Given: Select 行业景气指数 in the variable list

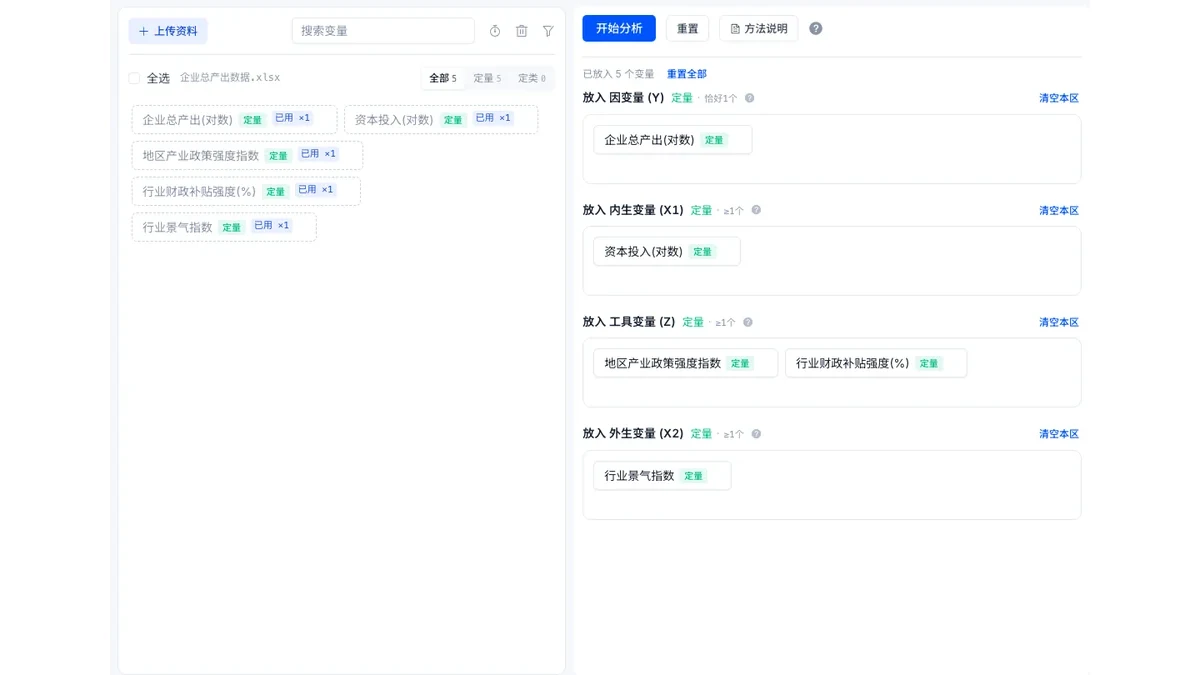Looking at the screenshot, I should pos(224,227).
